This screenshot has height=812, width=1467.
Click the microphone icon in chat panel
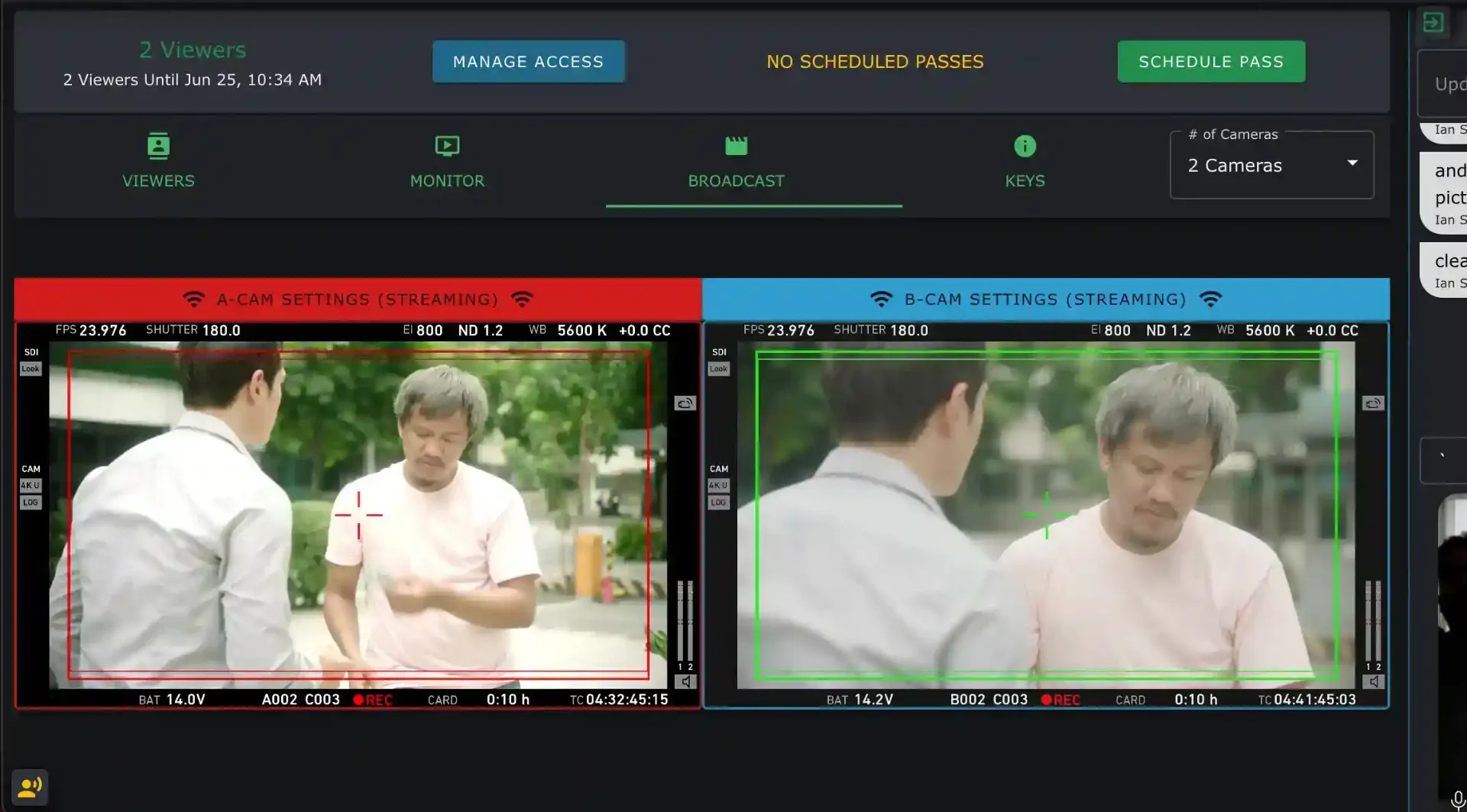click(1457, 800)
